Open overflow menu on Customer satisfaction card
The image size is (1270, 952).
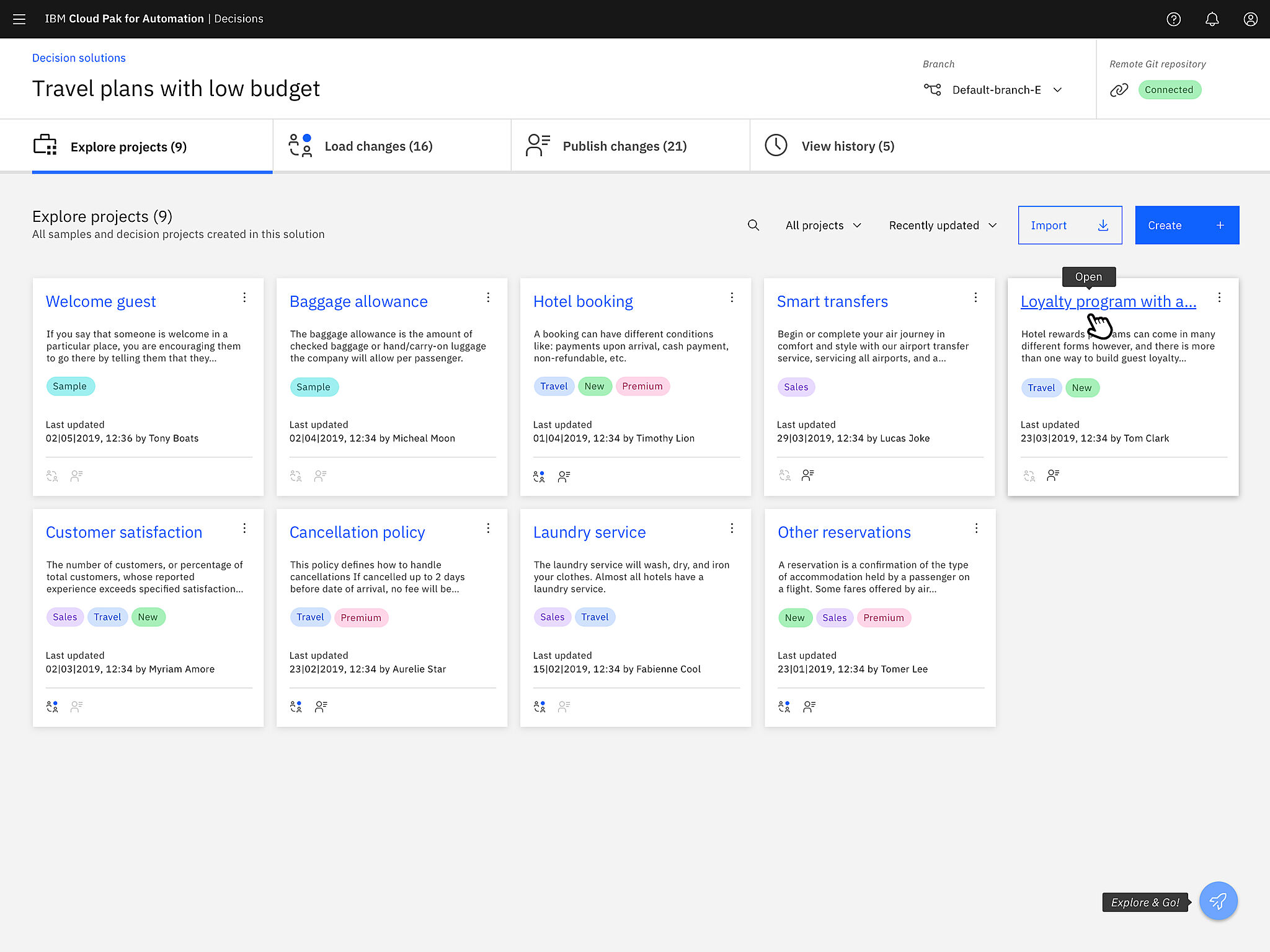coord(245,528)
